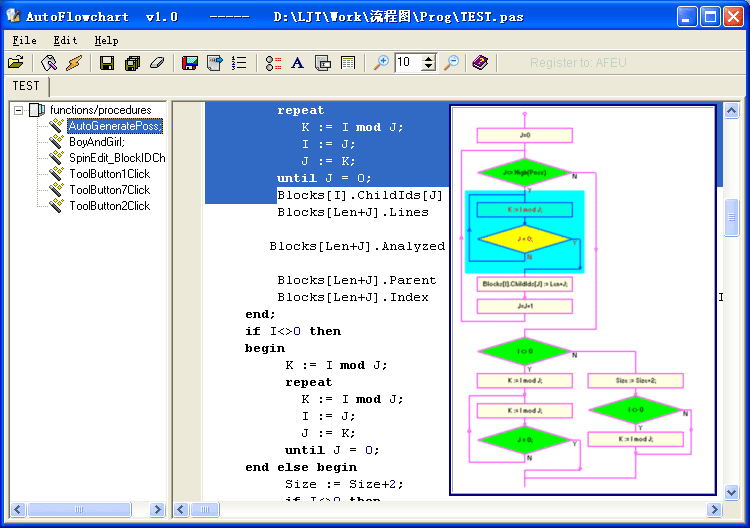Increase zoom value with spinner up arrow

pyautogui.click(x=429, y=58)
